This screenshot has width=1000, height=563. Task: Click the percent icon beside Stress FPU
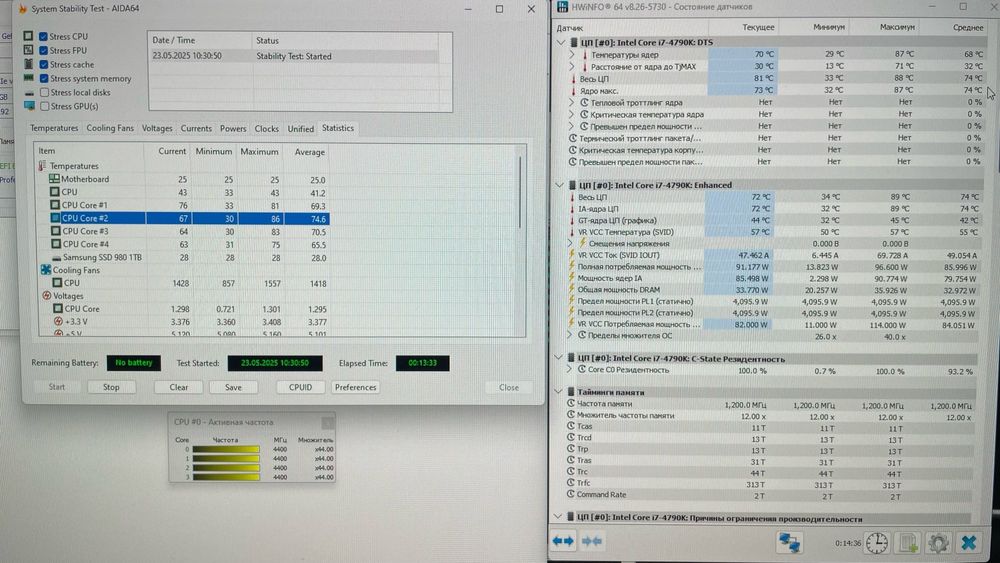pyautogui.click(x=28, y=50)
